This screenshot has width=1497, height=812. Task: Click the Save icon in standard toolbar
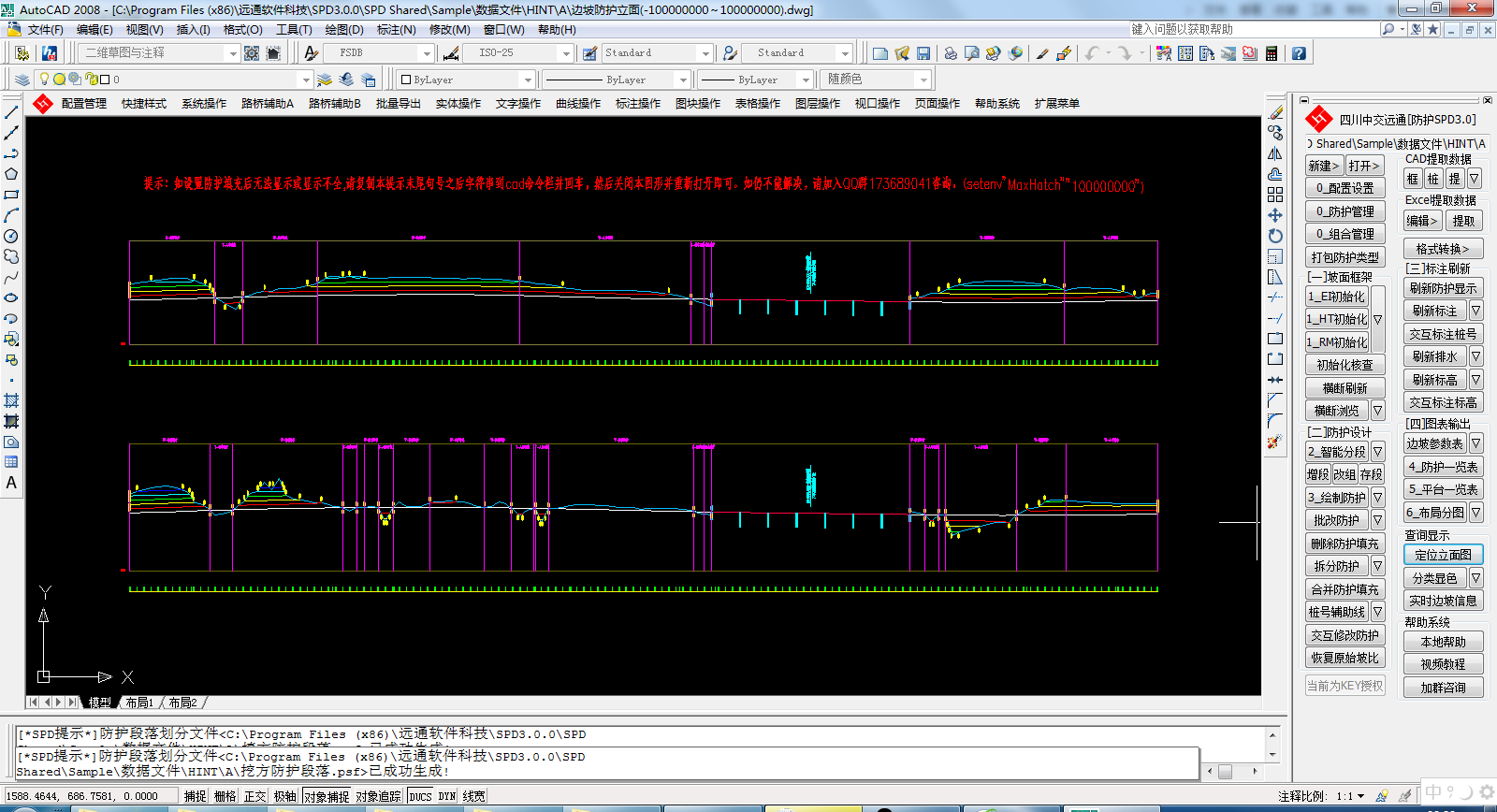coord(923,53)
